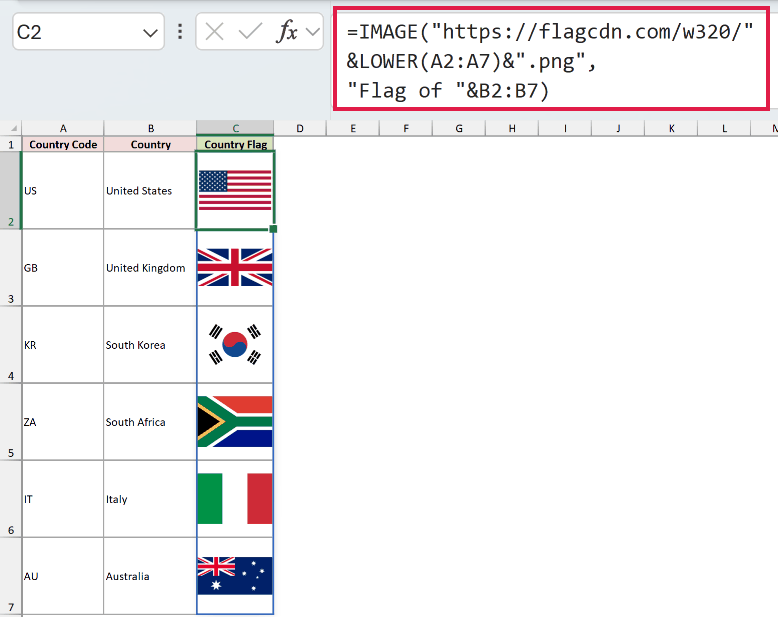Screen dimensions: 778x617
Task: Select the South Africa cell
Action: click(x=150, y=422)
